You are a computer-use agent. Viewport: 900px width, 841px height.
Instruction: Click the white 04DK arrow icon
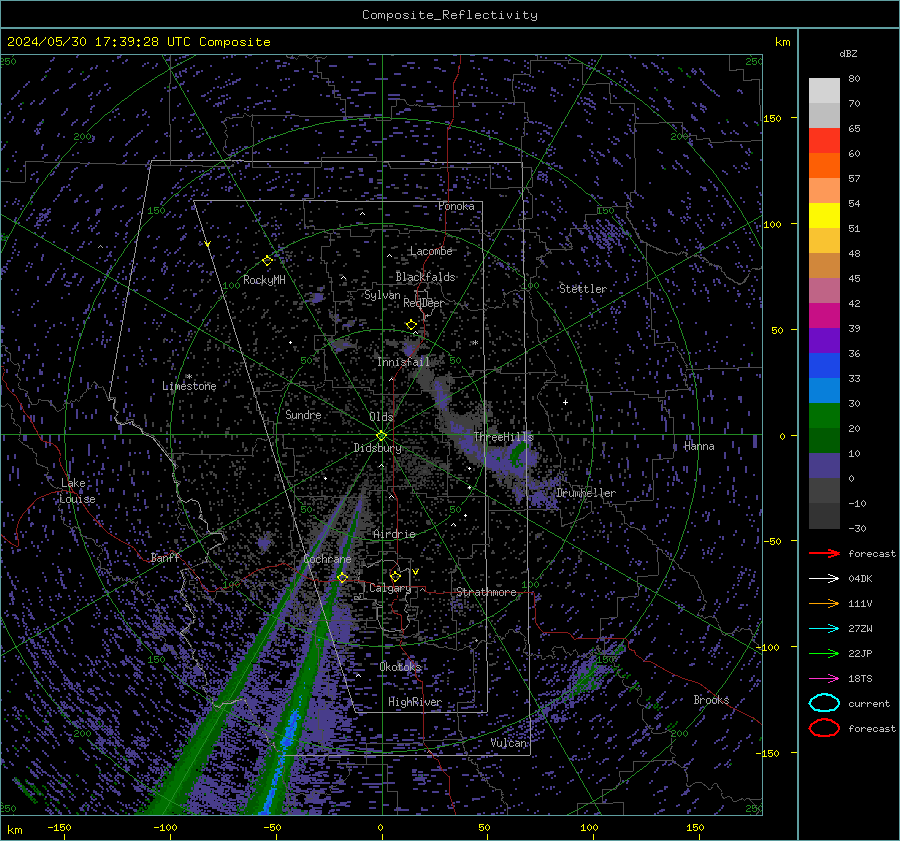[x=824, y=579]
